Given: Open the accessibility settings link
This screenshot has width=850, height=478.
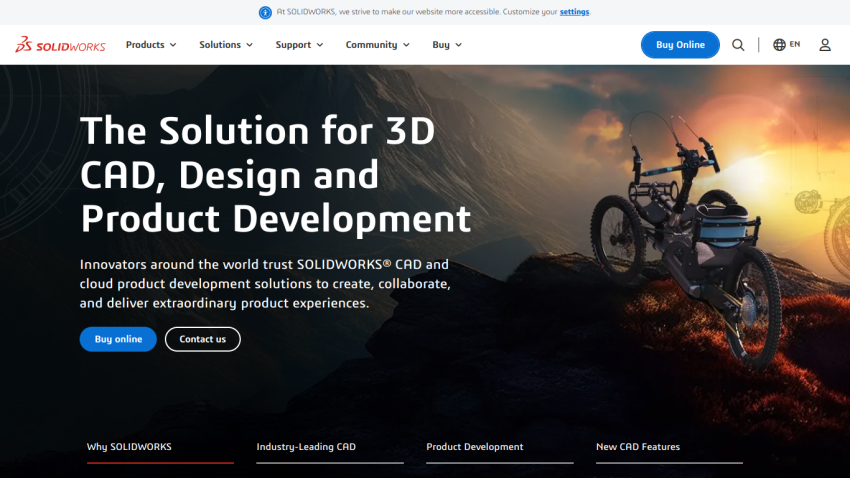Looking at the screenshot, I should [574, 12].
